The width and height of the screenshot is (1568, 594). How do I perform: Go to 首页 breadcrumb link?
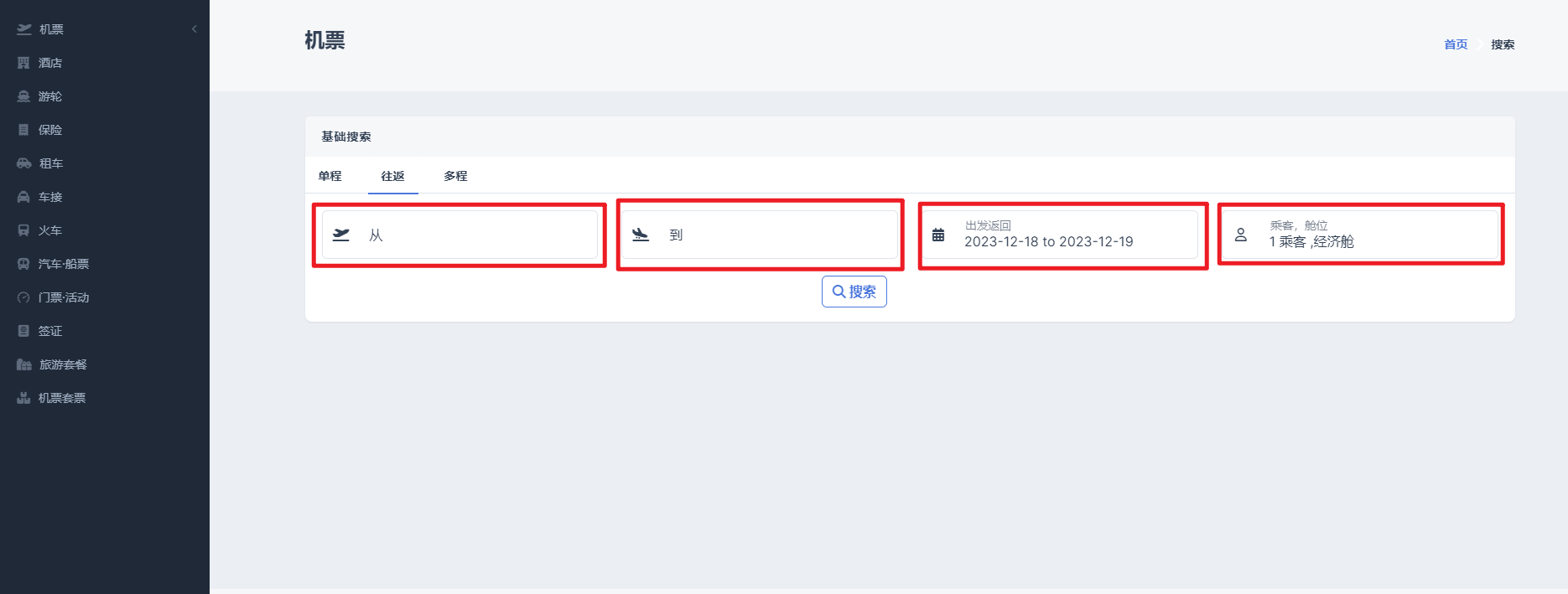coord(1456,44)
